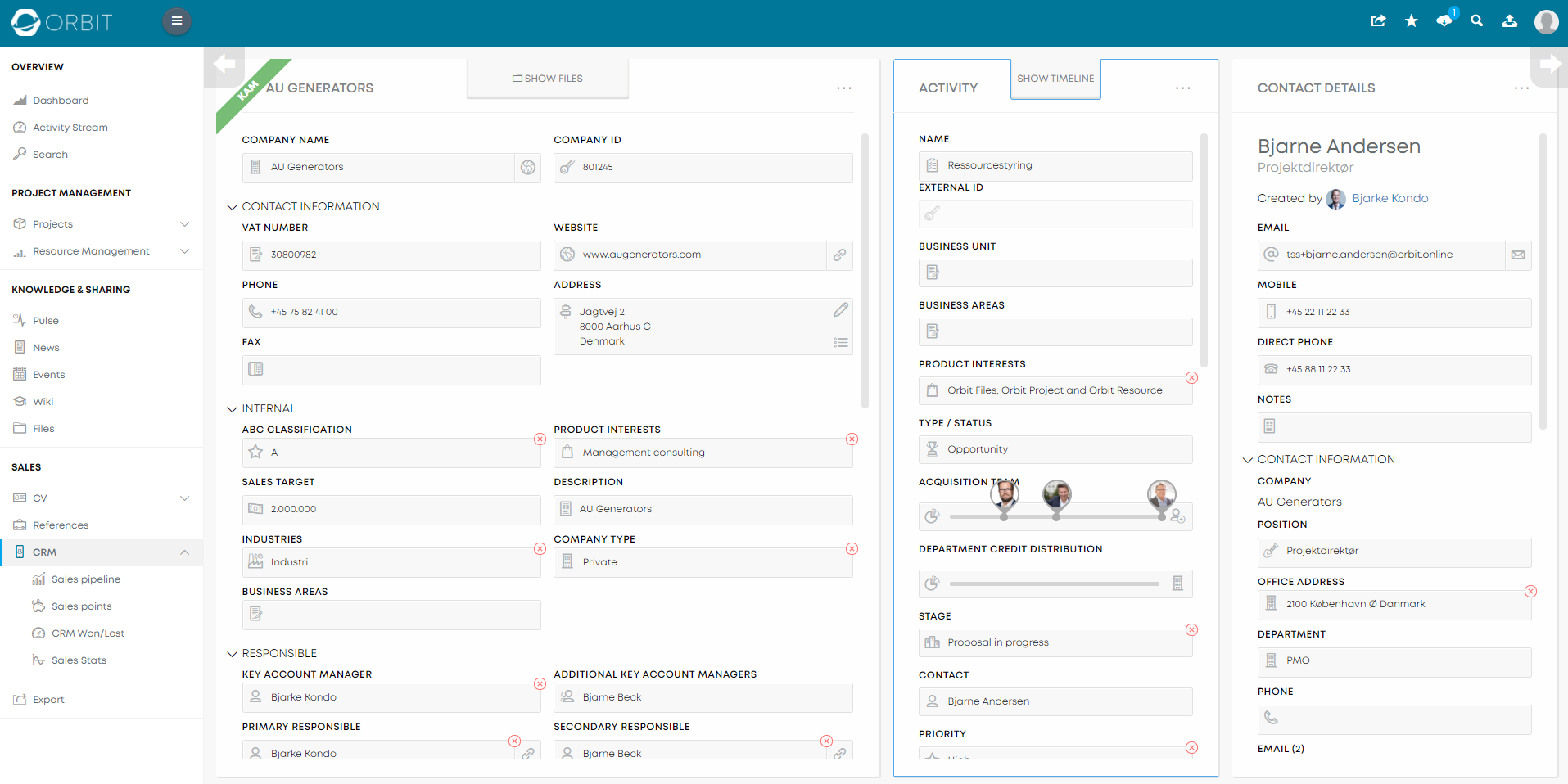Click the share icon in the top bar

[1378, 21]
